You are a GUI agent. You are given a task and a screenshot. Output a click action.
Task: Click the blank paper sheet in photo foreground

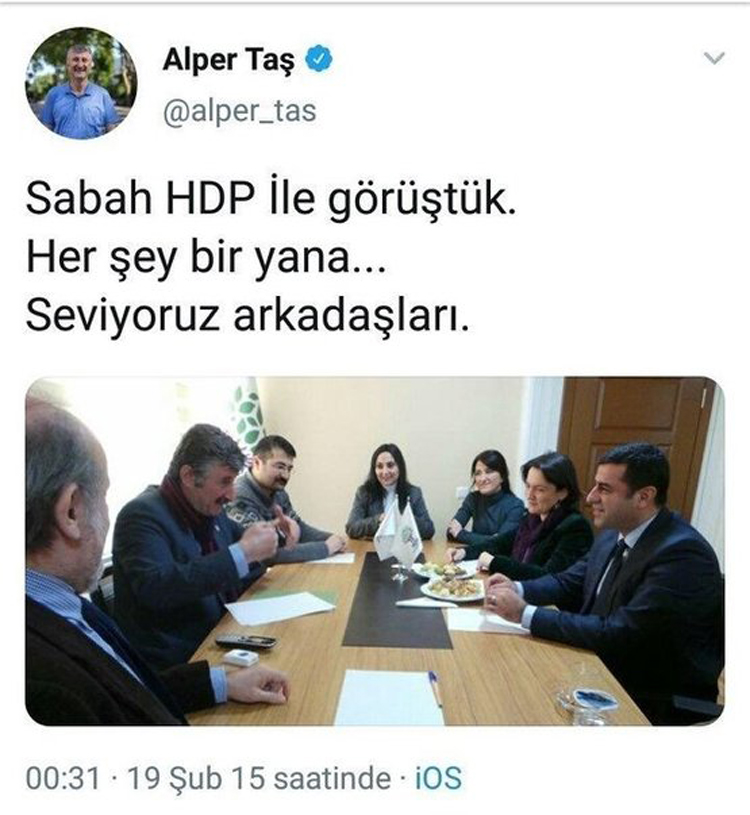tap(390, 698)
